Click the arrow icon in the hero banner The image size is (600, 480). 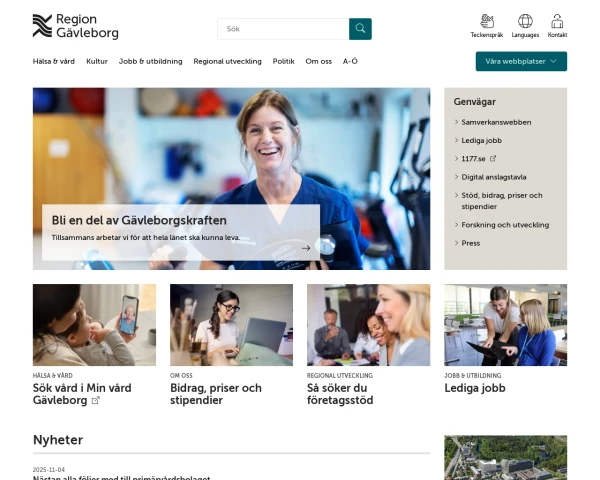point(306,248)
